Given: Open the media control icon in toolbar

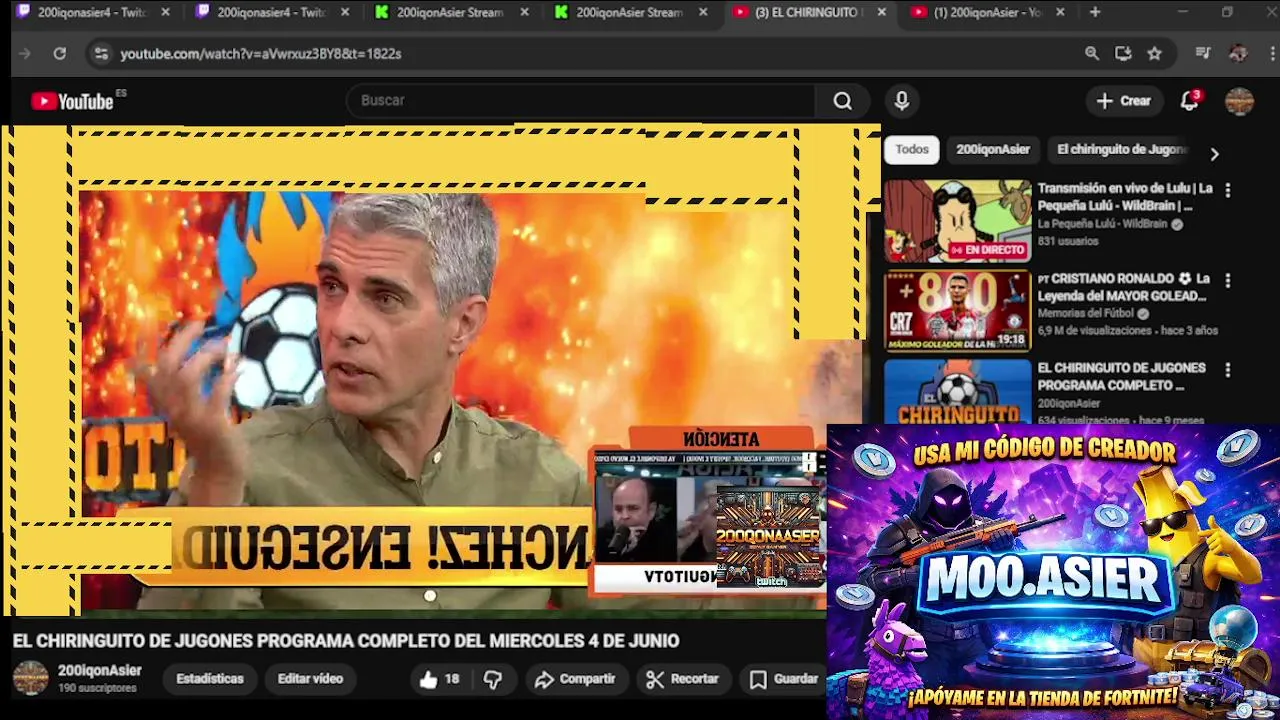Looking at the screenshot, I should [x=1203, y=53].
